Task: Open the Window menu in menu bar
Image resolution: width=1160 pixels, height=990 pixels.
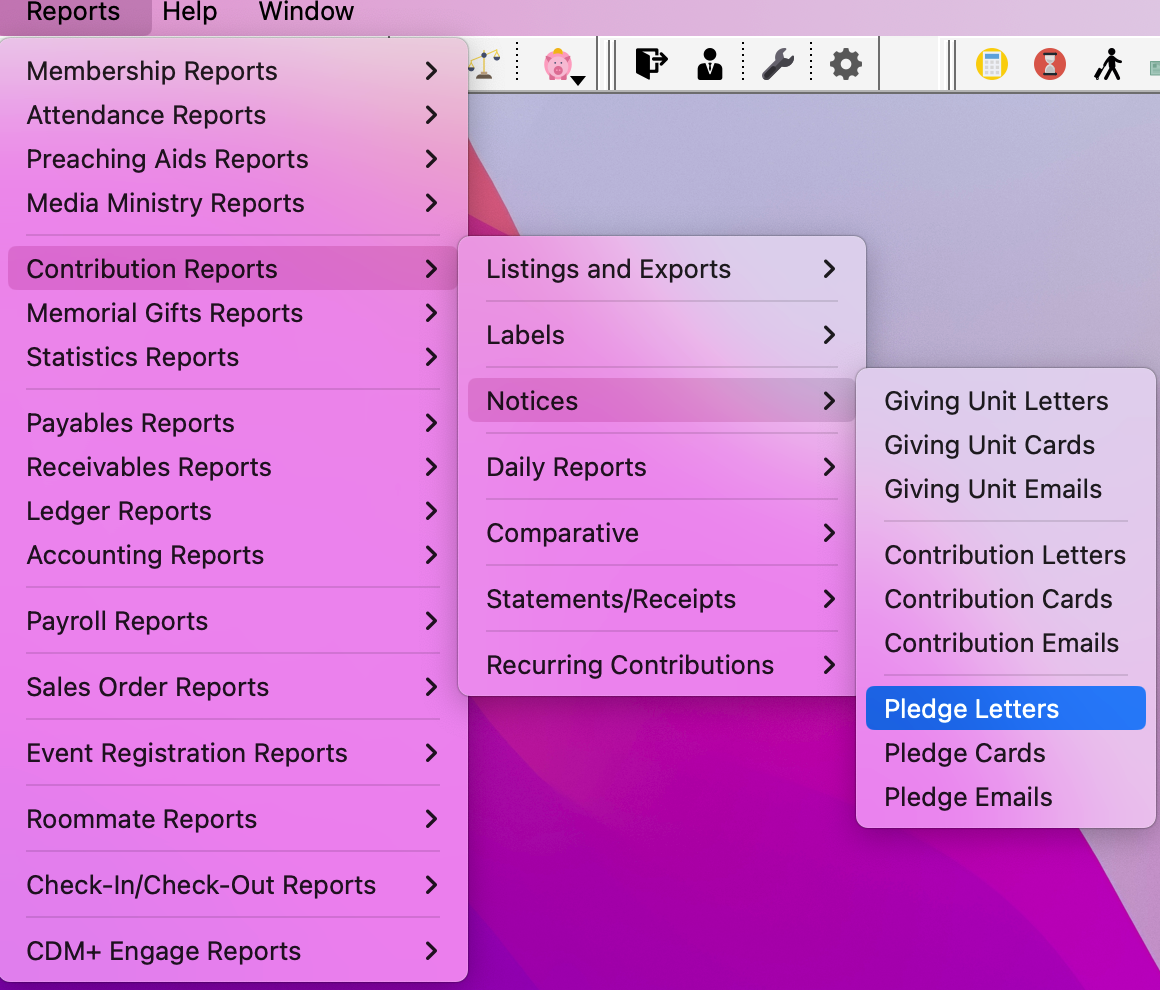Action: (x=306, y=13)
